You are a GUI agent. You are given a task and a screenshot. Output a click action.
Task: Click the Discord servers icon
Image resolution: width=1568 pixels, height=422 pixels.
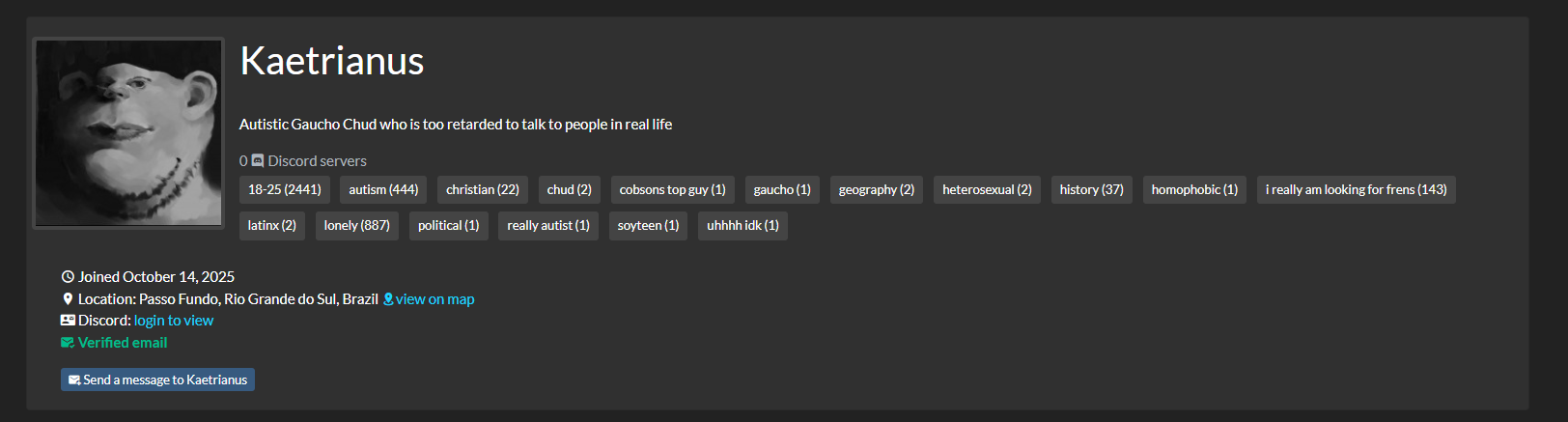point(258,161)
